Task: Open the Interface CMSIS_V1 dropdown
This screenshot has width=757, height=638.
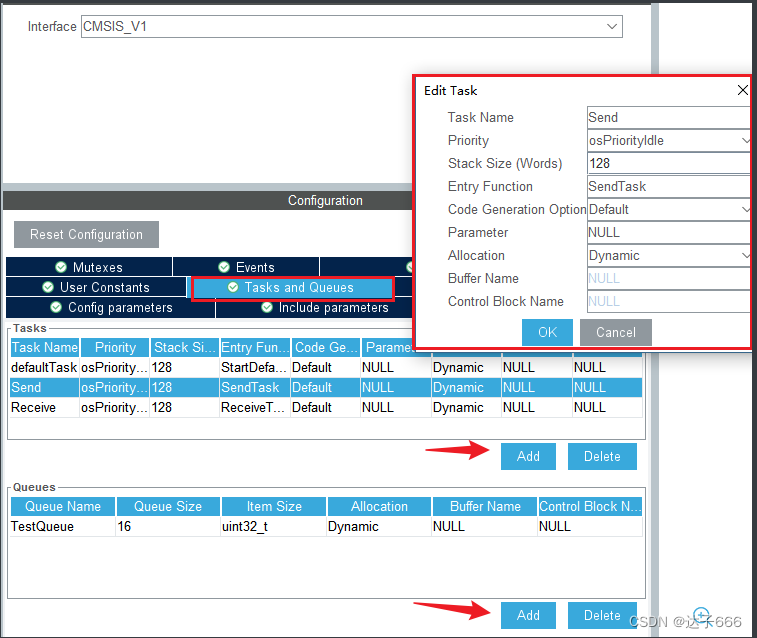Action: (x=351, y=27)
